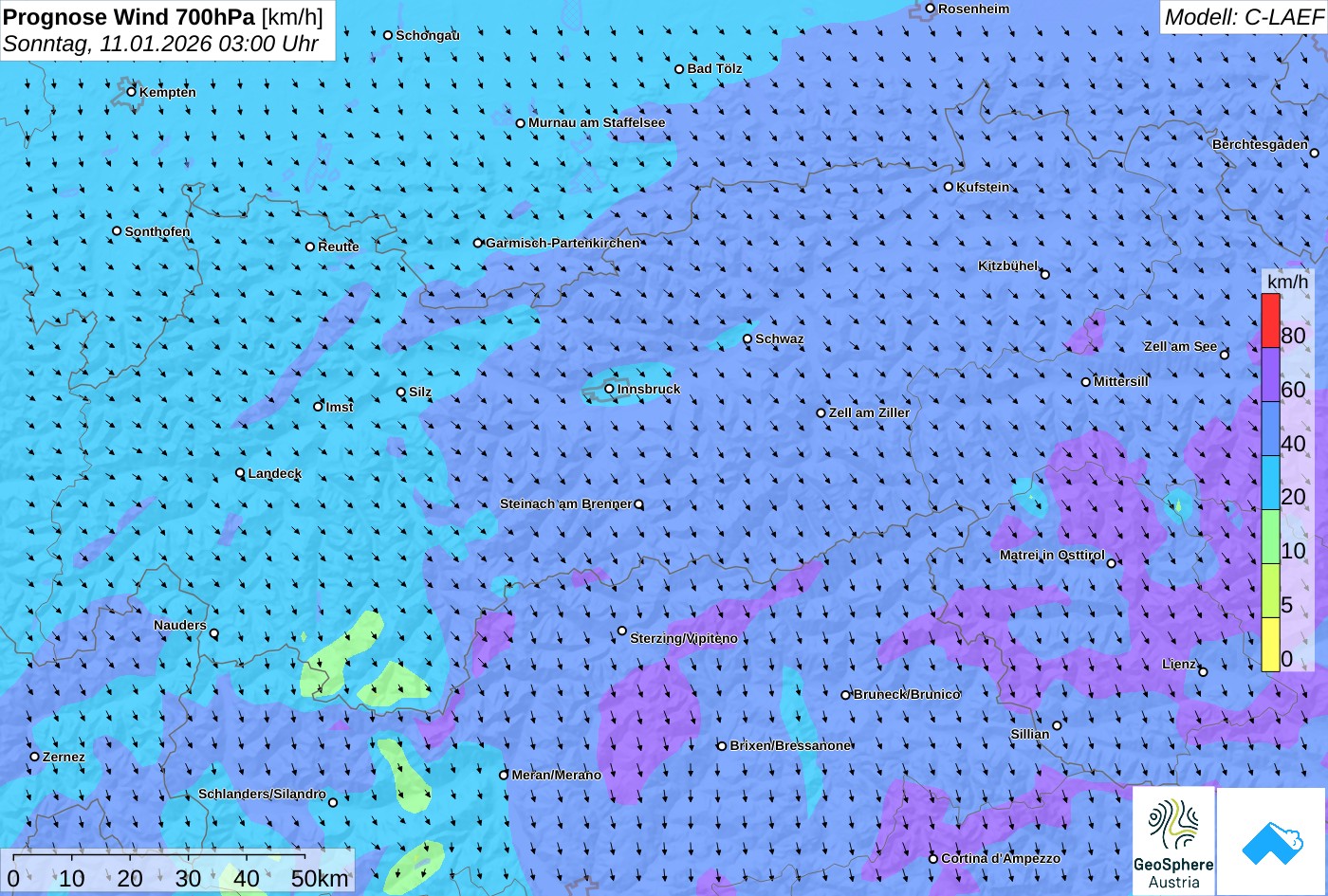Click the Landeck location dot
Image resolution: width=1328 pixels, height=896 pixels.
240,473
